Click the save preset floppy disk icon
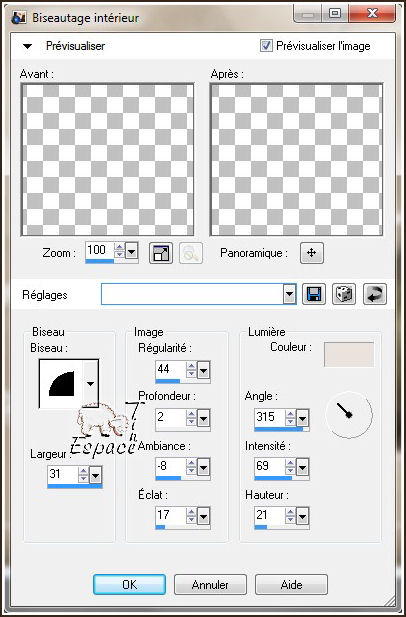 tap(314, 294)
